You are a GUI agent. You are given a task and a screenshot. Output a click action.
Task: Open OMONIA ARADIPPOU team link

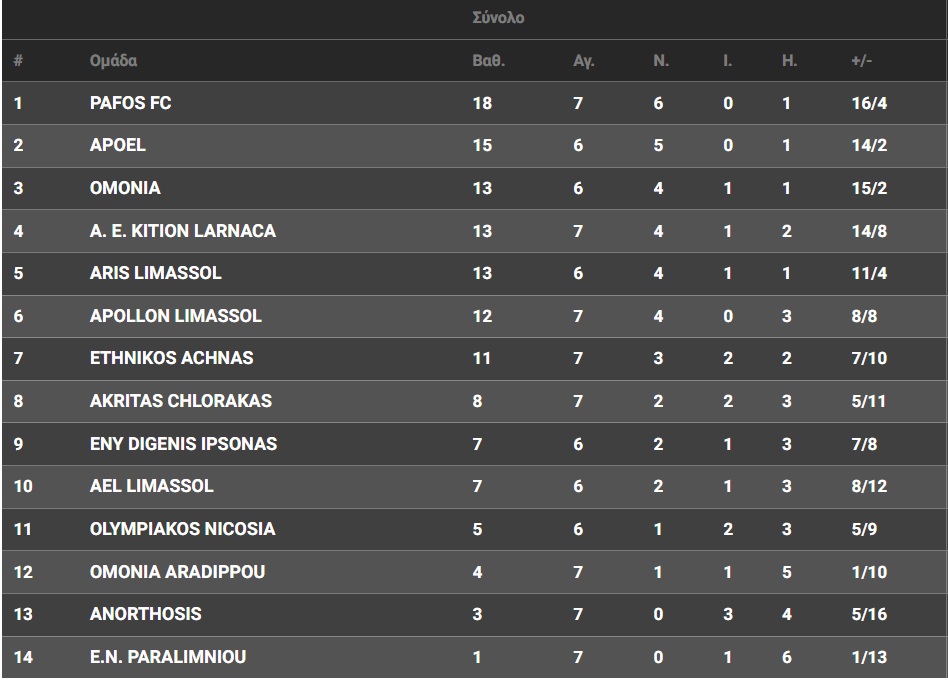point(177,572)
